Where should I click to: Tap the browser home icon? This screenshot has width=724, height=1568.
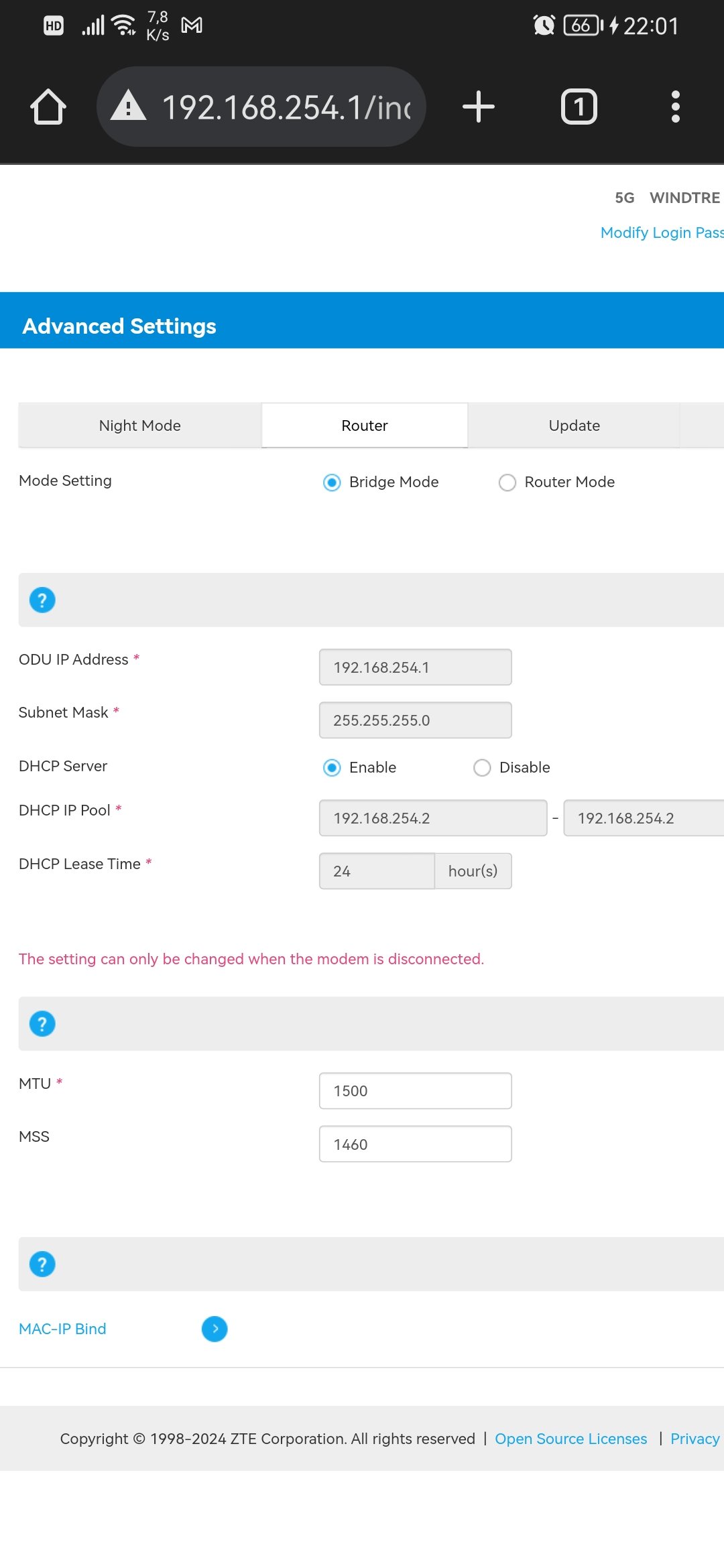[x=48, y=107]
